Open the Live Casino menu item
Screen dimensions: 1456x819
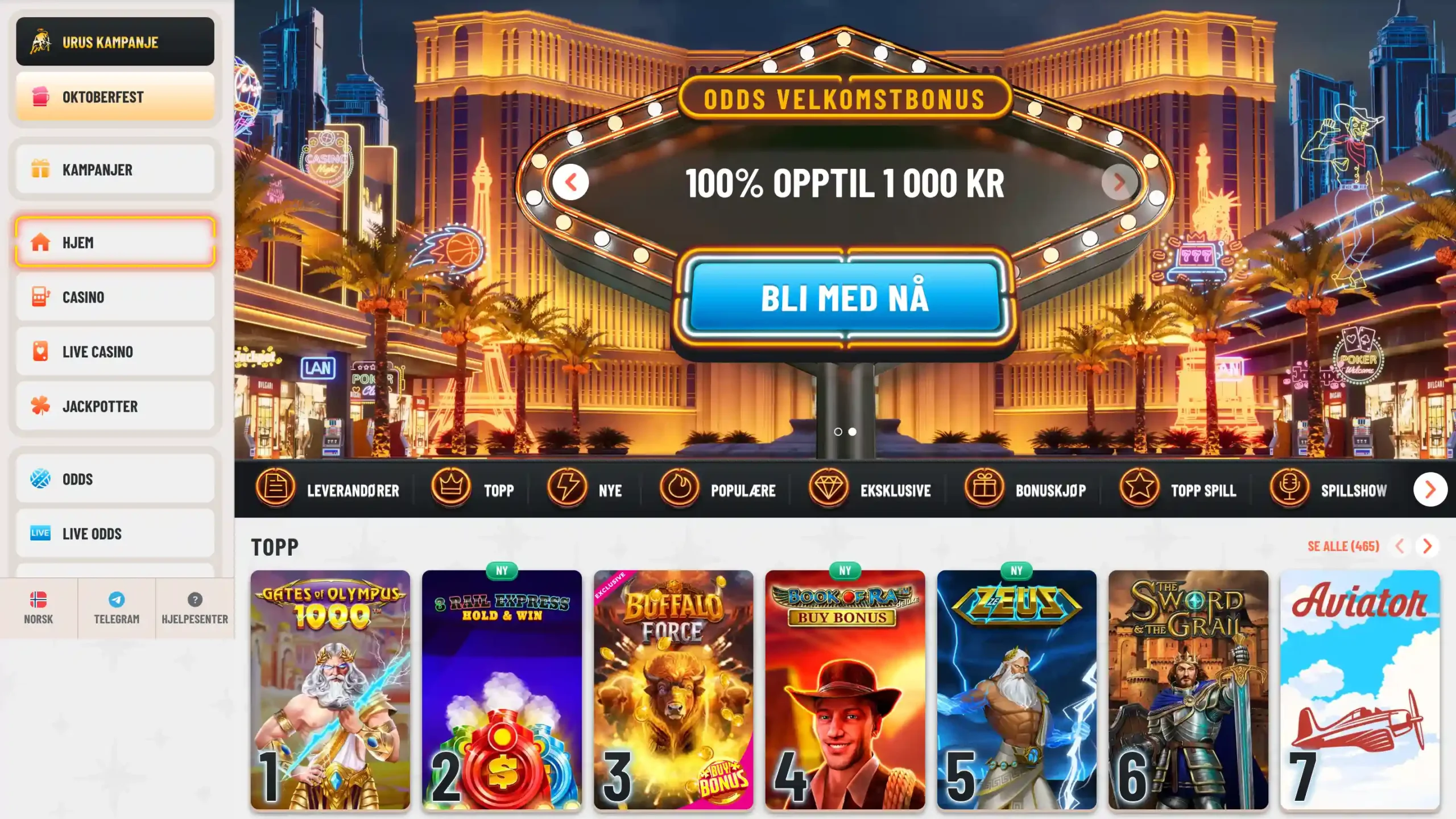click(x=115, y=351)
